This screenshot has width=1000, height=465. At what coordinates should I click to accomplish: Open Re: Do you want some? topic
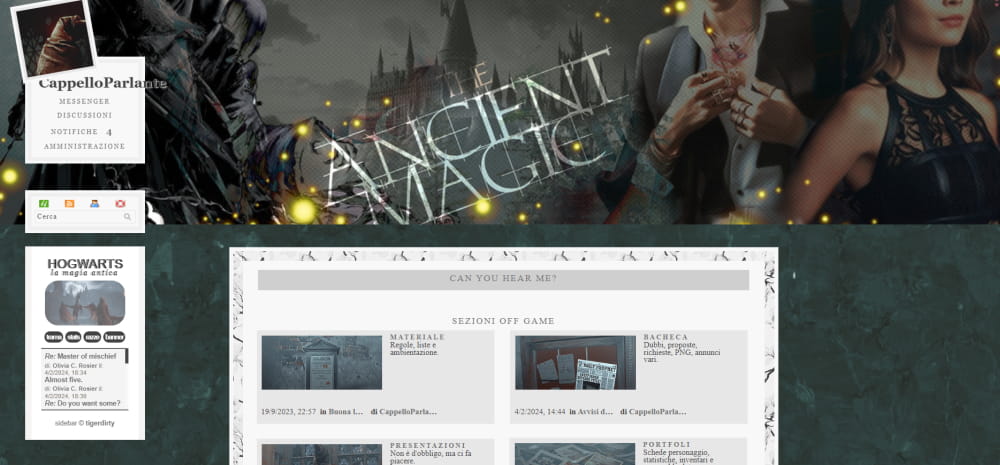pos(81,404)
